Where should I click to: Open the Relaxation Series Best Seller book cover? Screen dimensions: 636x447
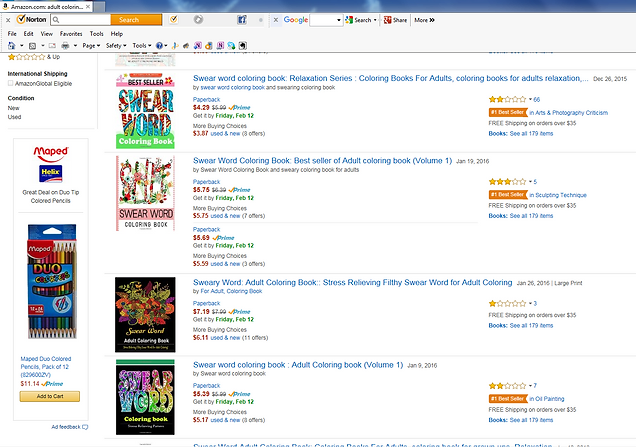point(145,111)
